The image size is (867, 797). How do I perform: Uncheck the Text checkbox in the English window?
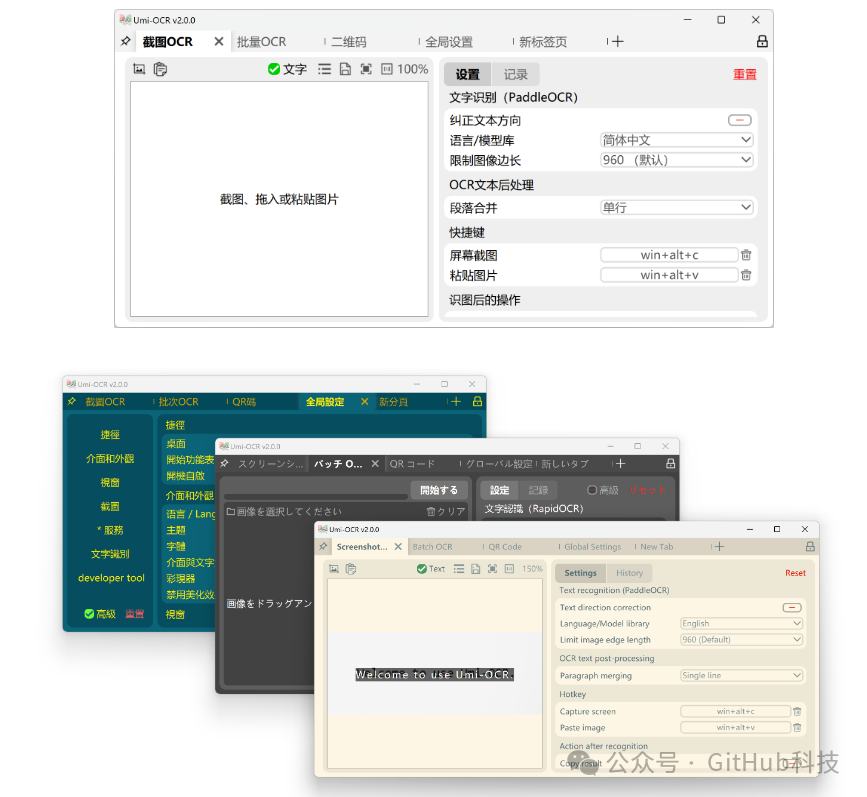point(422,569)
